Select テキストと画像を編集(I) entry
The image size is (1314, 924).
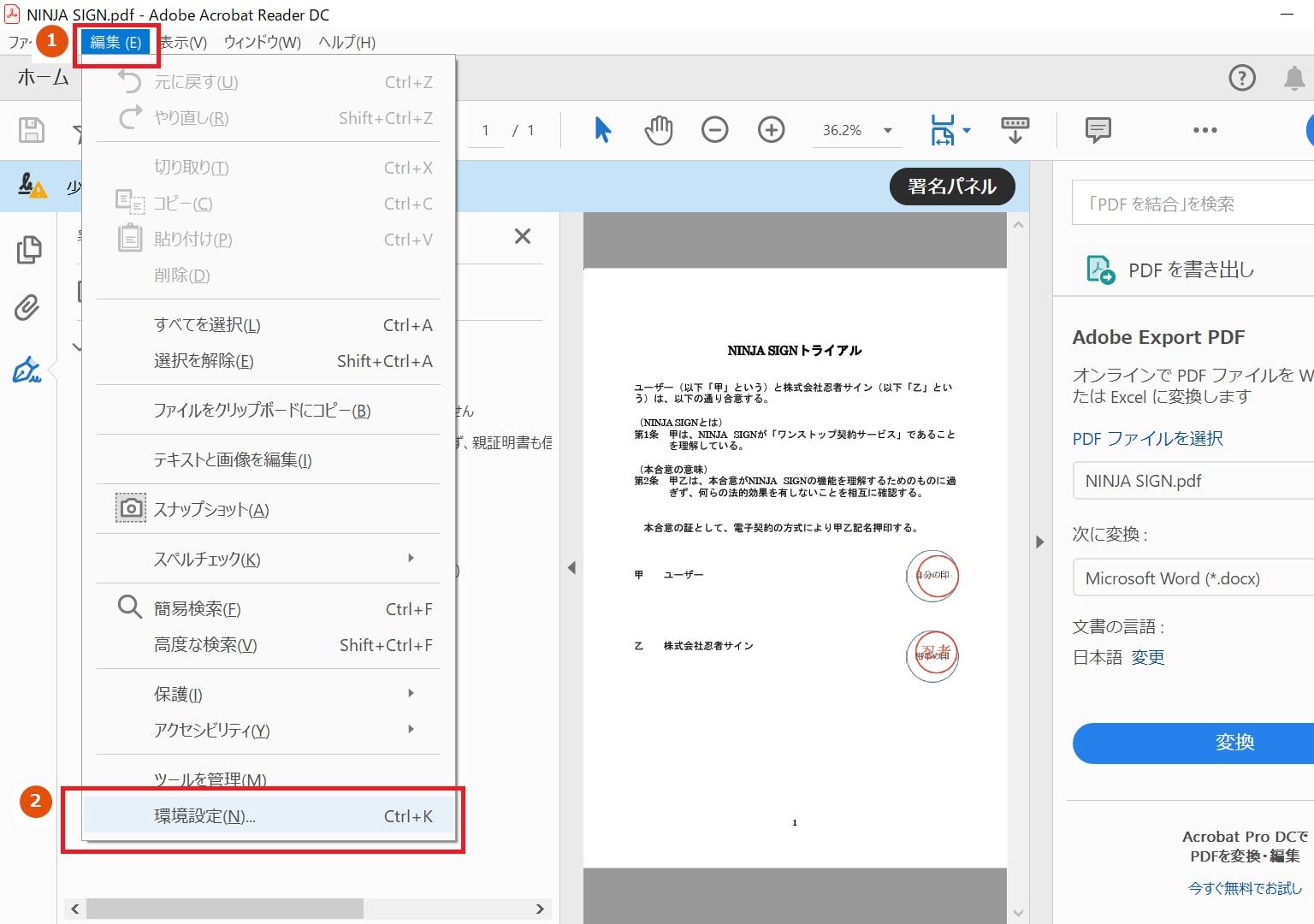coord(269,460)
